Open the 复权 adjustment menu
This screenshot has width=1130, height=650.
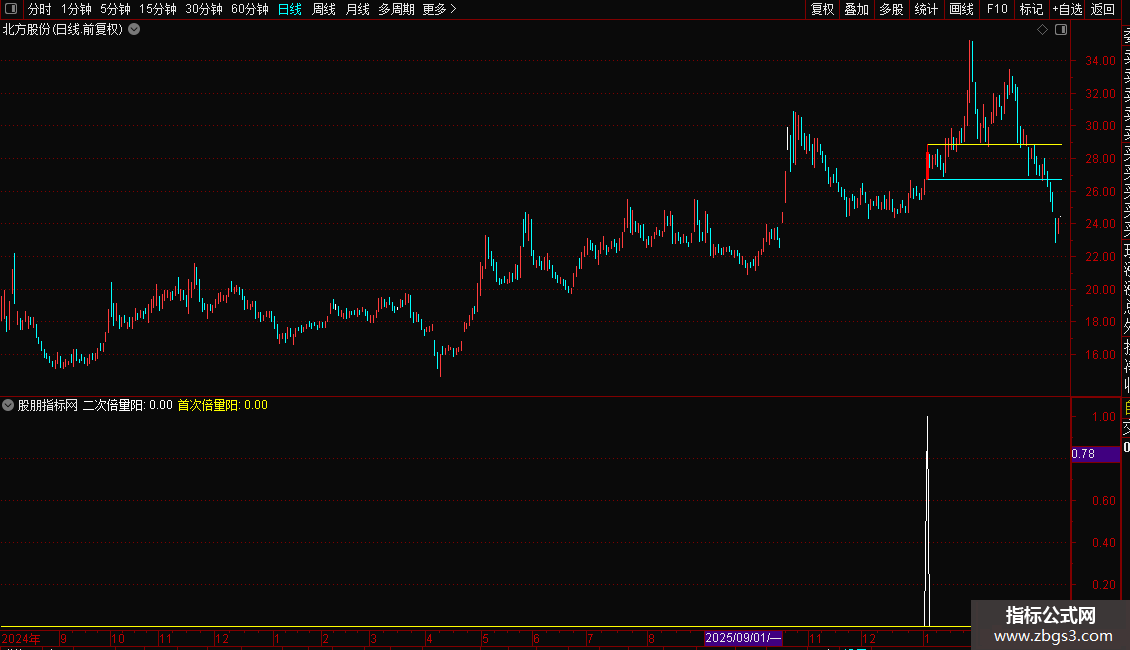click(x=822, y=9)
